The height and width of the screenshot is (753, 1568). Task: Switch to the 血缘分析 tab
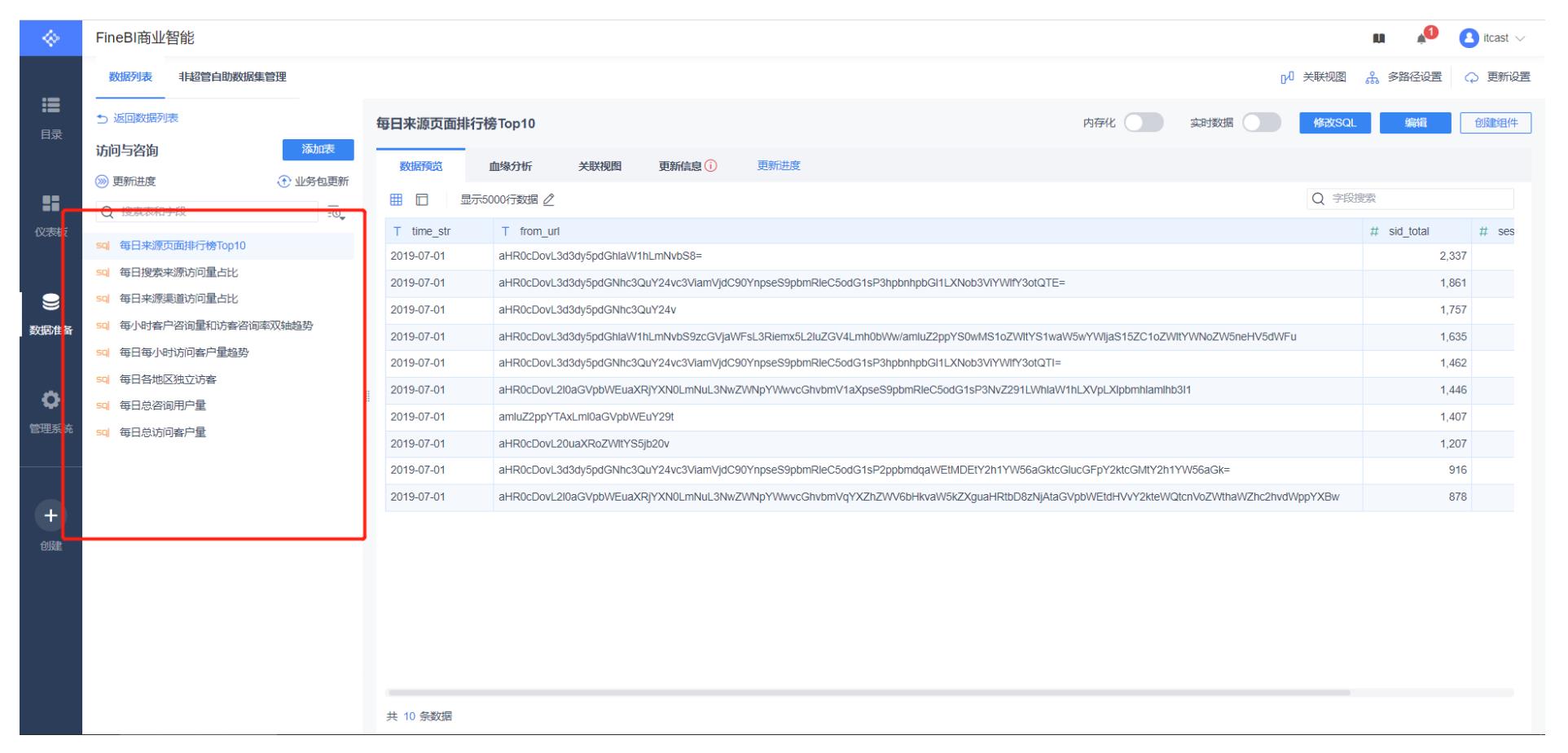click(510, 166)
